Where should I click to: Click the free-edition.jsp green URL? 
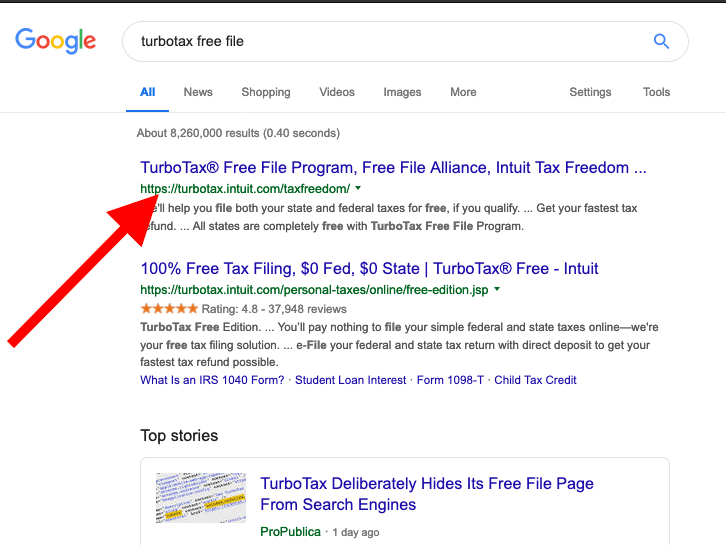tap(314, 290)
